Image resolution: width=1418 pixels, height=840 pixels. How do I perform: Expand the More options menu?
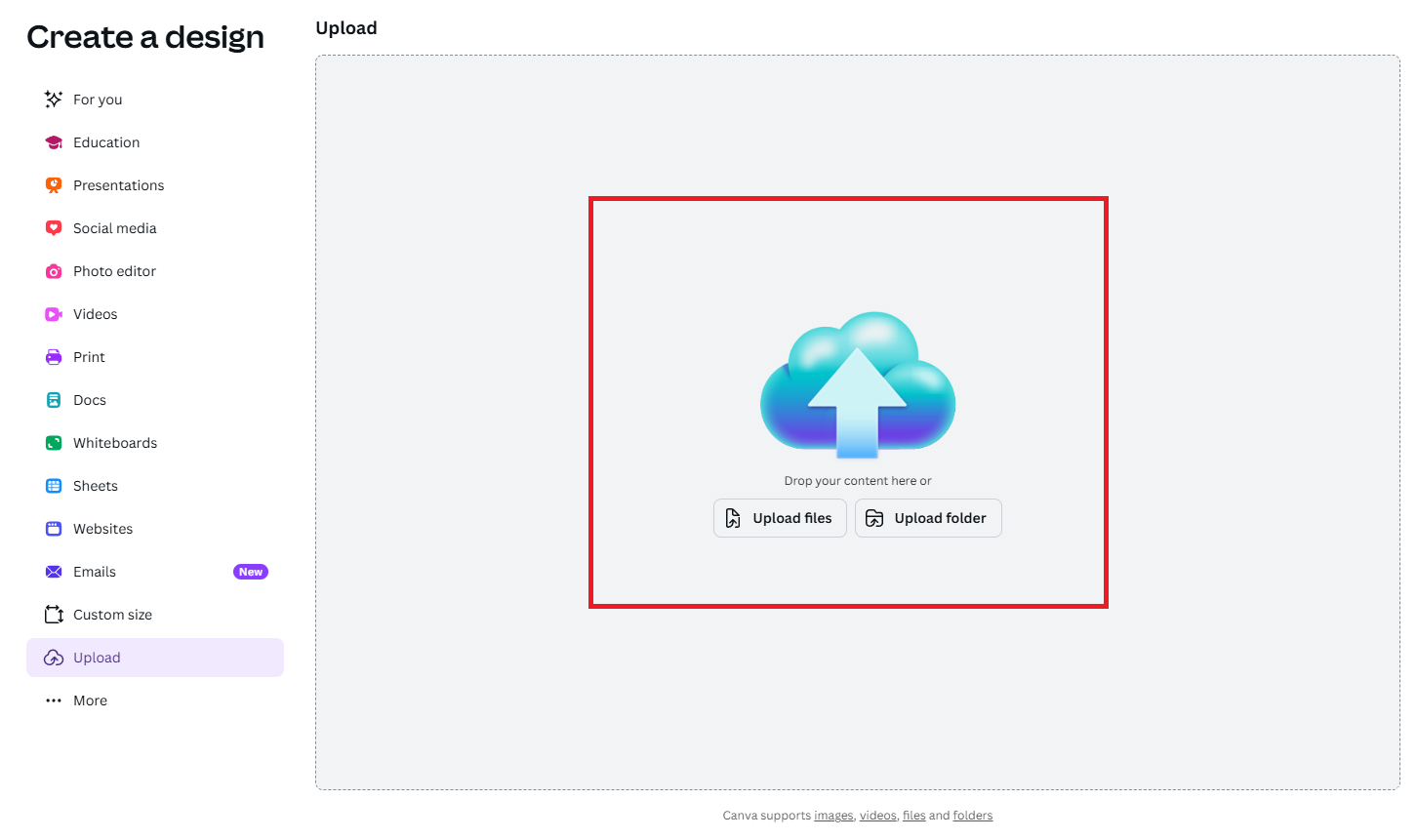pos(90,700)
